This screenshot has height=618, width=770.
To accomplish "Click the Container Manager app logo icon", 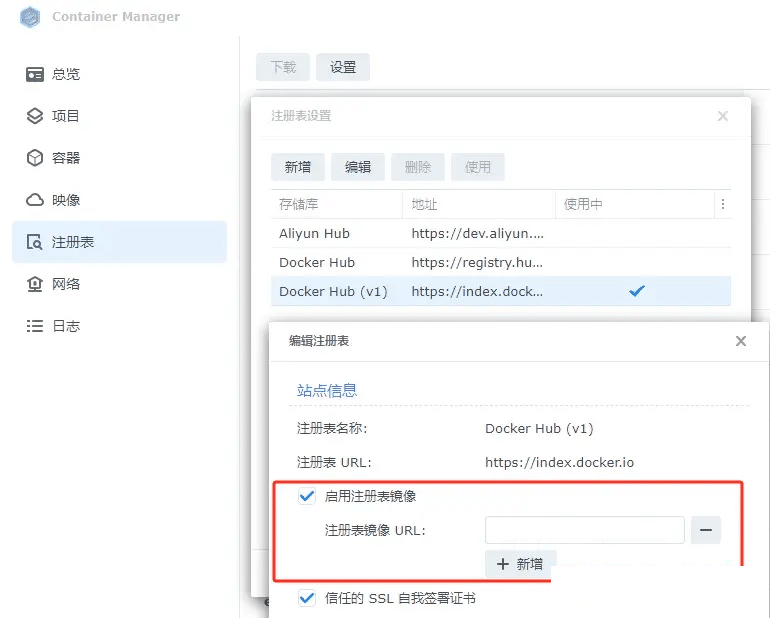I will click(x=30, y=17).
